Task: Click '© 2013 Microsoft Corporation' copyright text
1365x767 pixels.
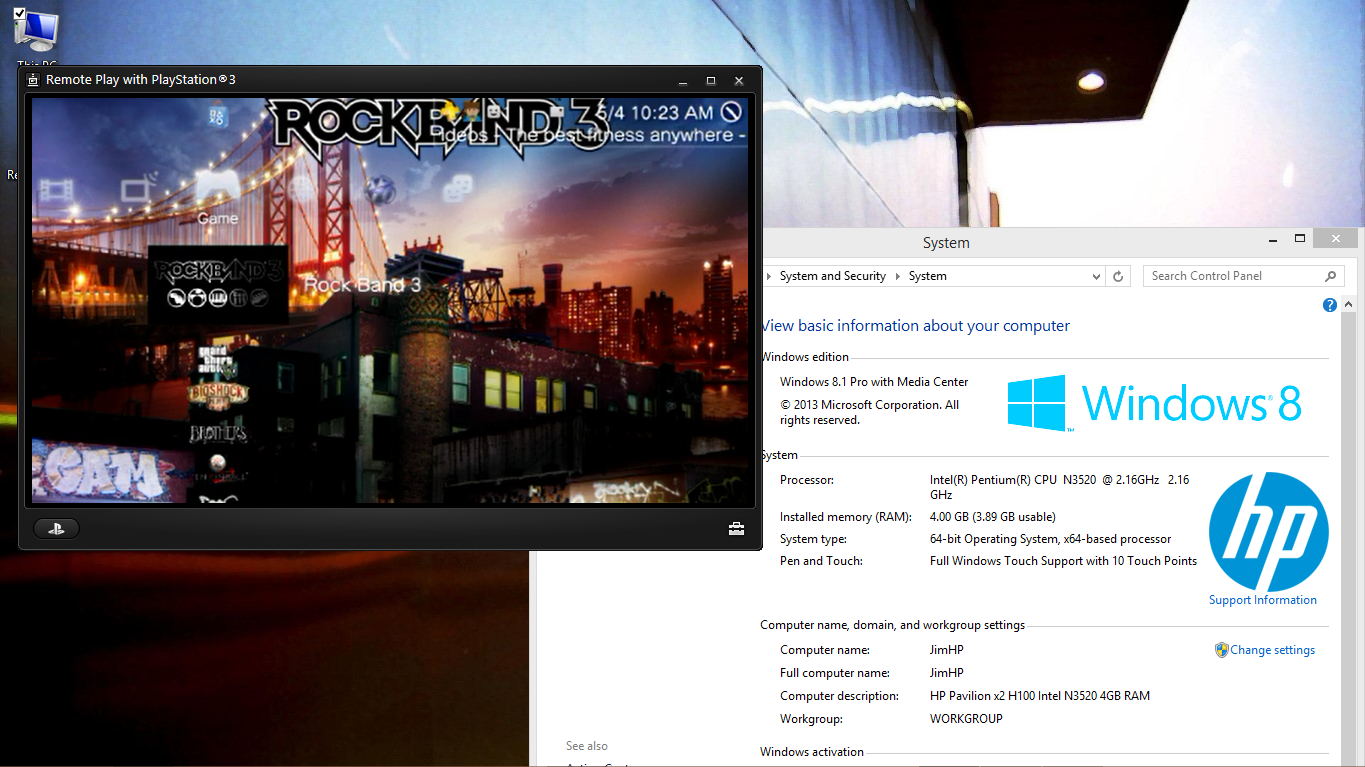Action: [x=870, y=412]
